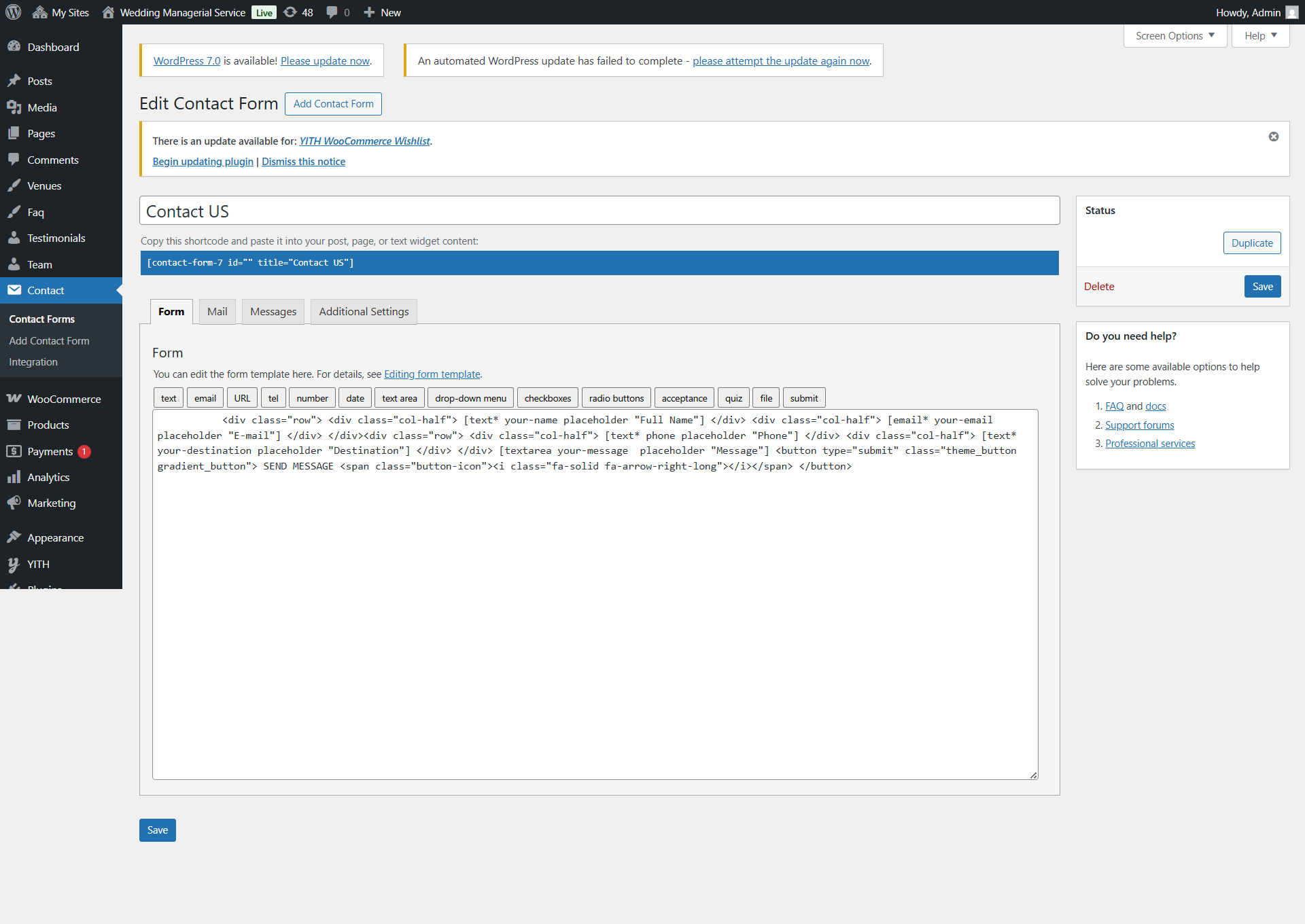
Task: Click the WordPress logo icon
Action: pyautogui.click(x=14, y=12)
